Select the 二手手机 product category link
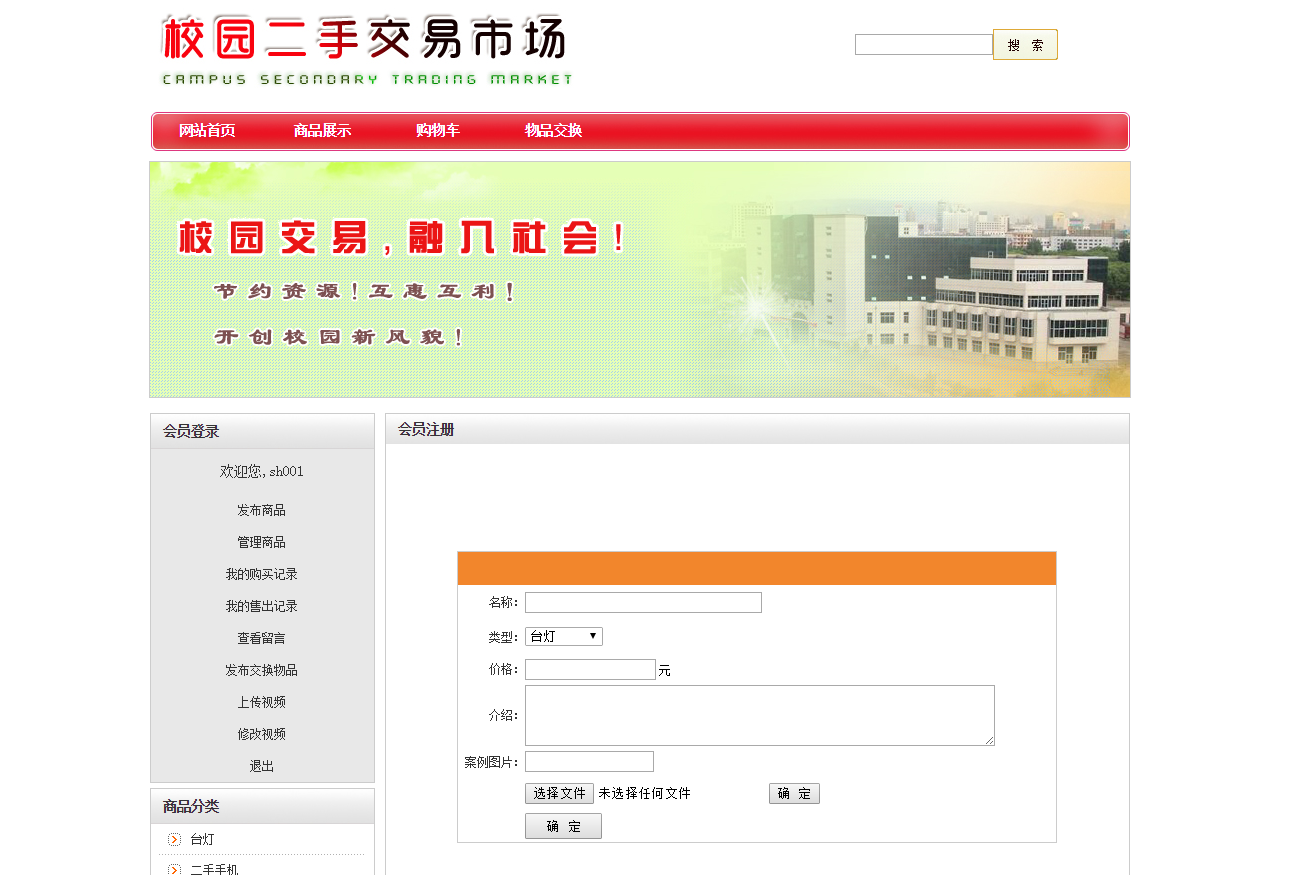This screenshot has width=1304, height=875. (214, 869)
